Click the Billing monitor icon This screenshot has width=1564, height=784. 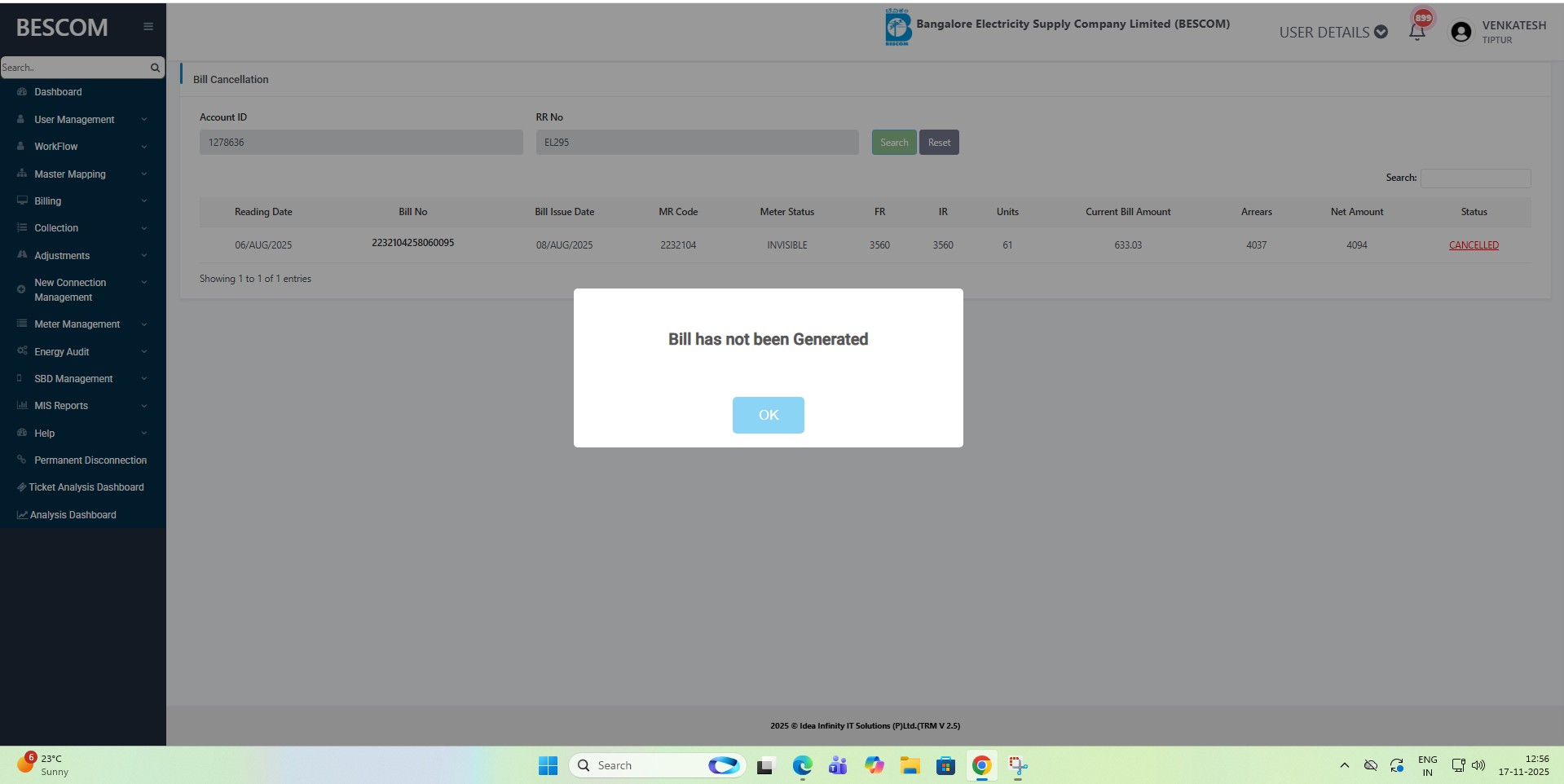click(22, 200)
